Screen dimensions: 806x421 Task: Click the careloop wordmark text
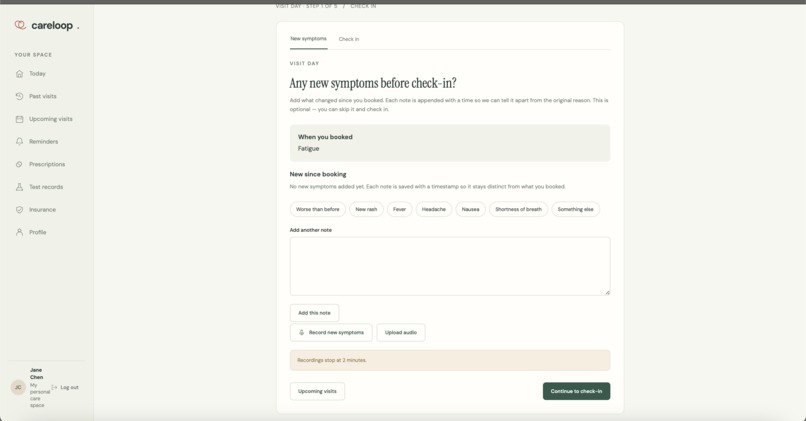[52, 25]
